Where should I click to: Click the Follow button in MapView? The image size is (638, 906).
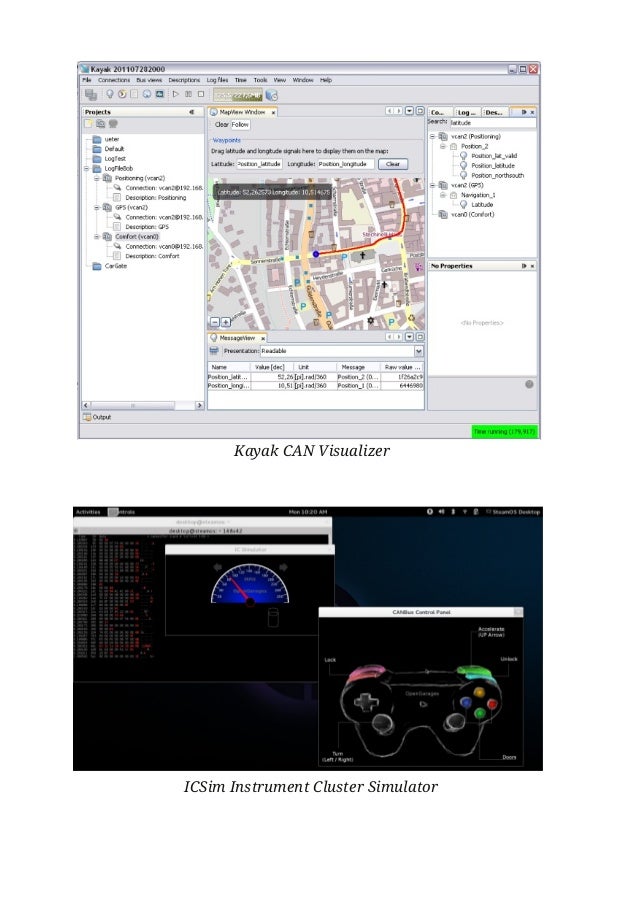tap(240, 124)
